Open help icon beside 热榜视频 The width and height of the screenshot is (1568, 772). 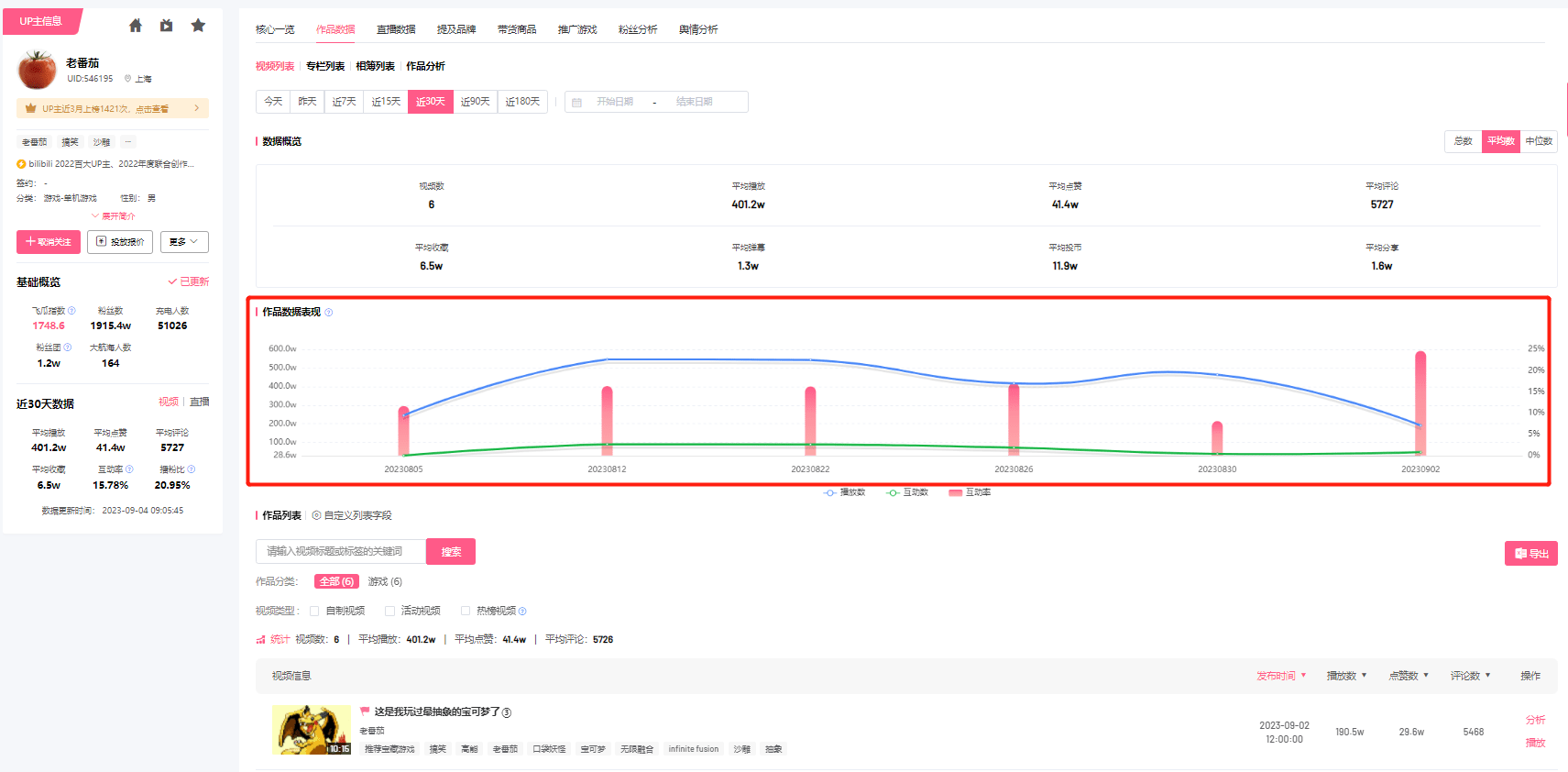pyautogui.click(x=522, y=612)
